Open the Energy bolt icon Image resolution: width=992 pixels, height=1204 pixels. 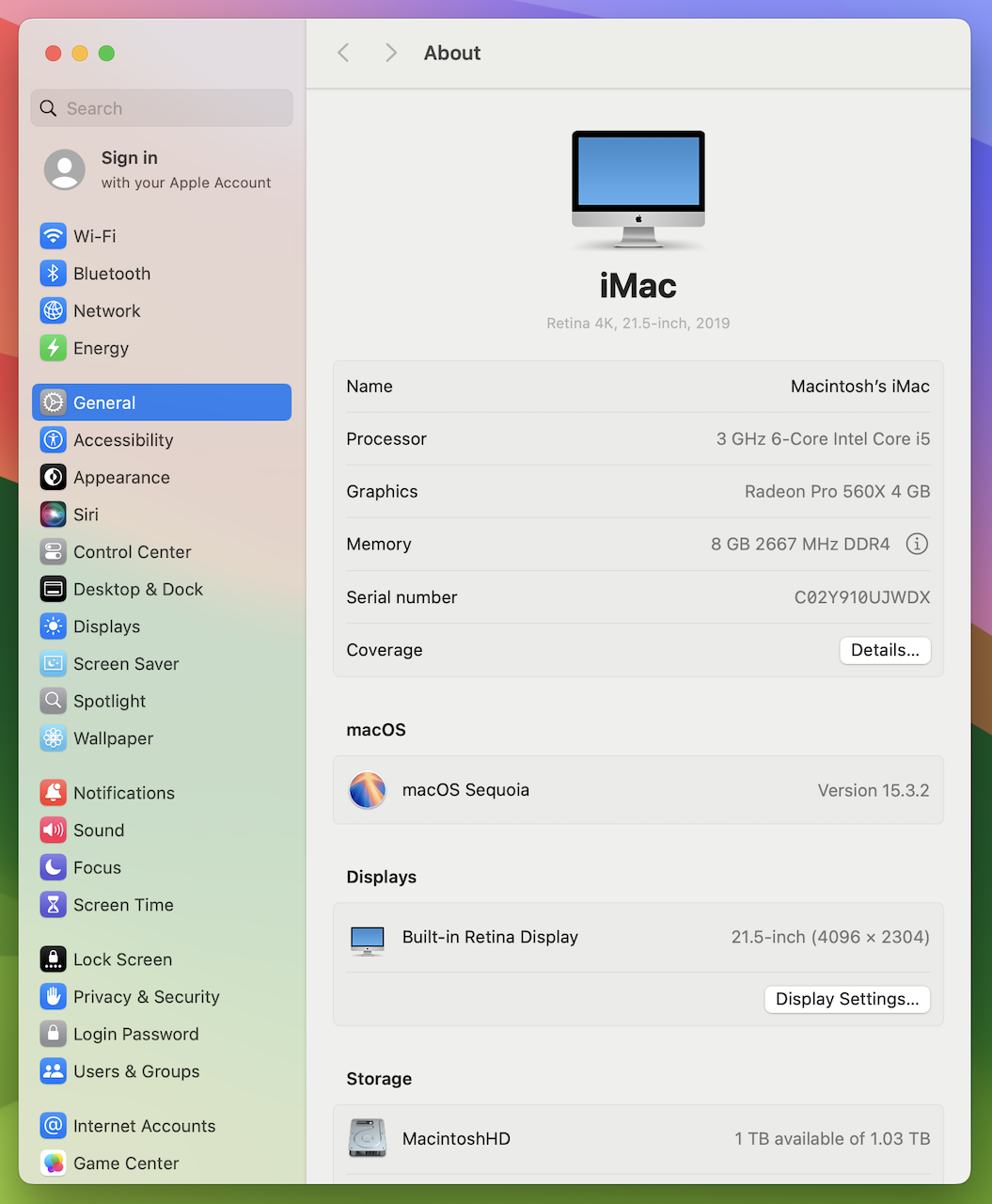point(54,348)
